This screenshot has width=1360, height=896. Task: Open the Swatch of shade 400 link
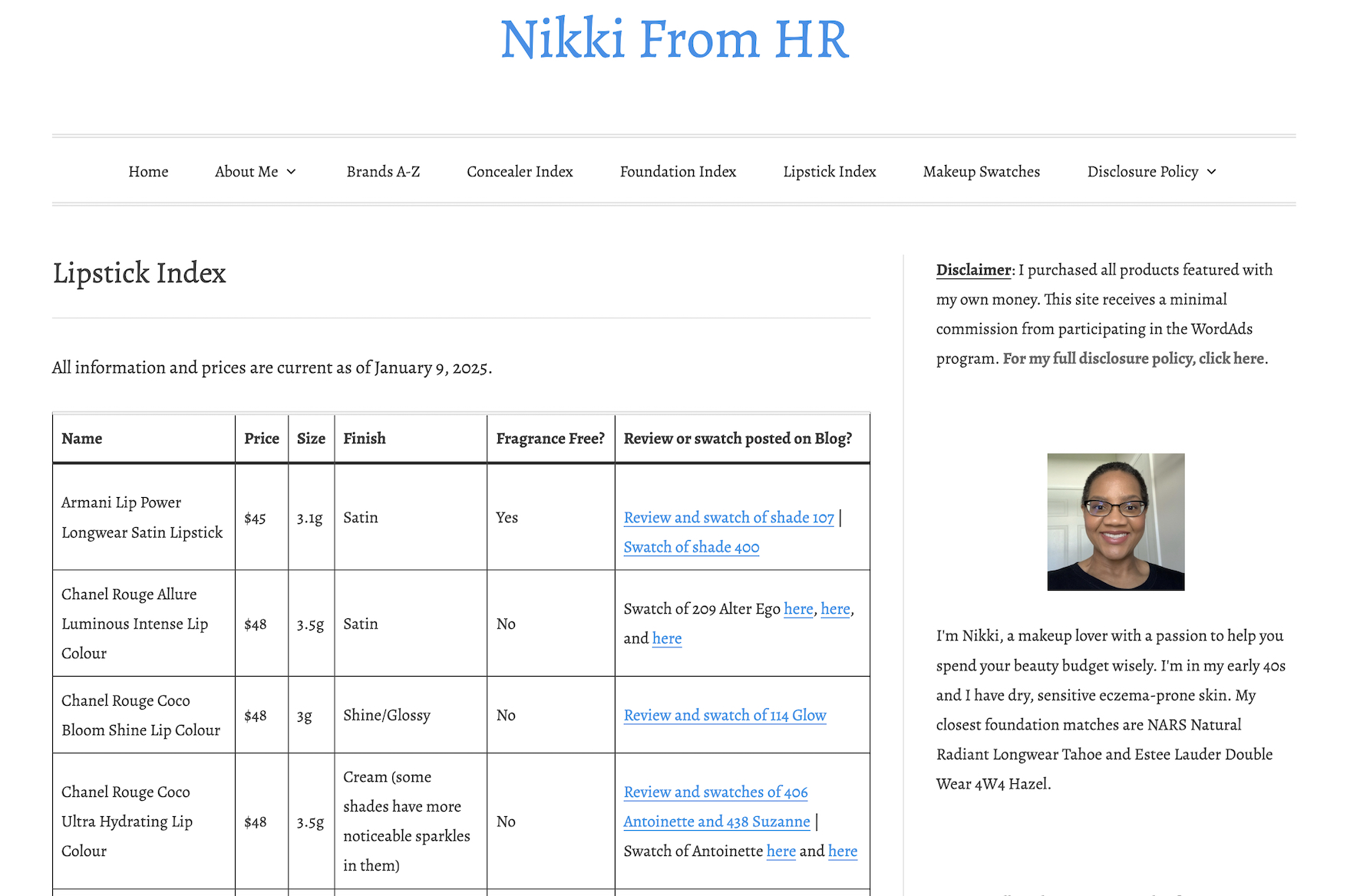691,547
